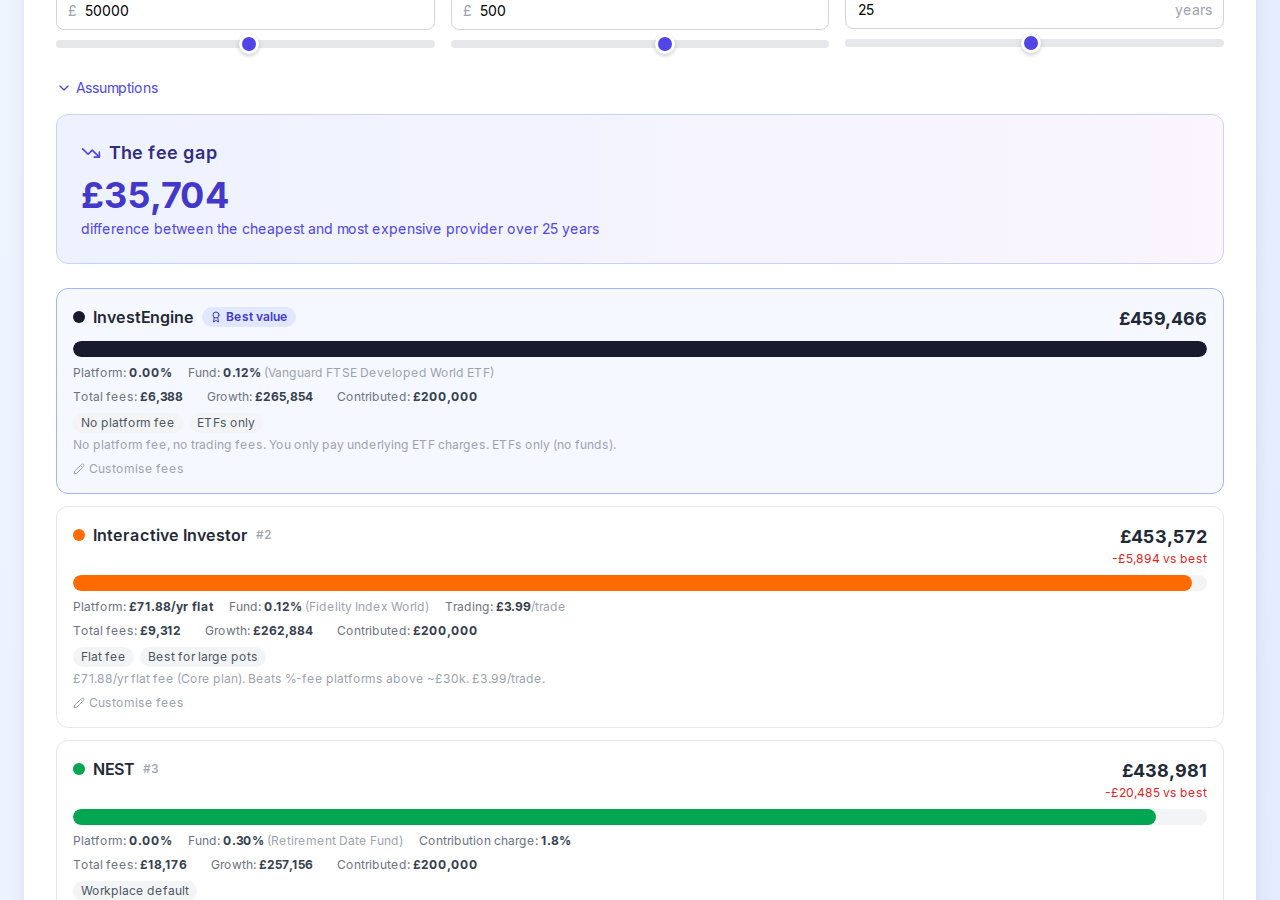Click the years slider handle

pos(1030,43)
